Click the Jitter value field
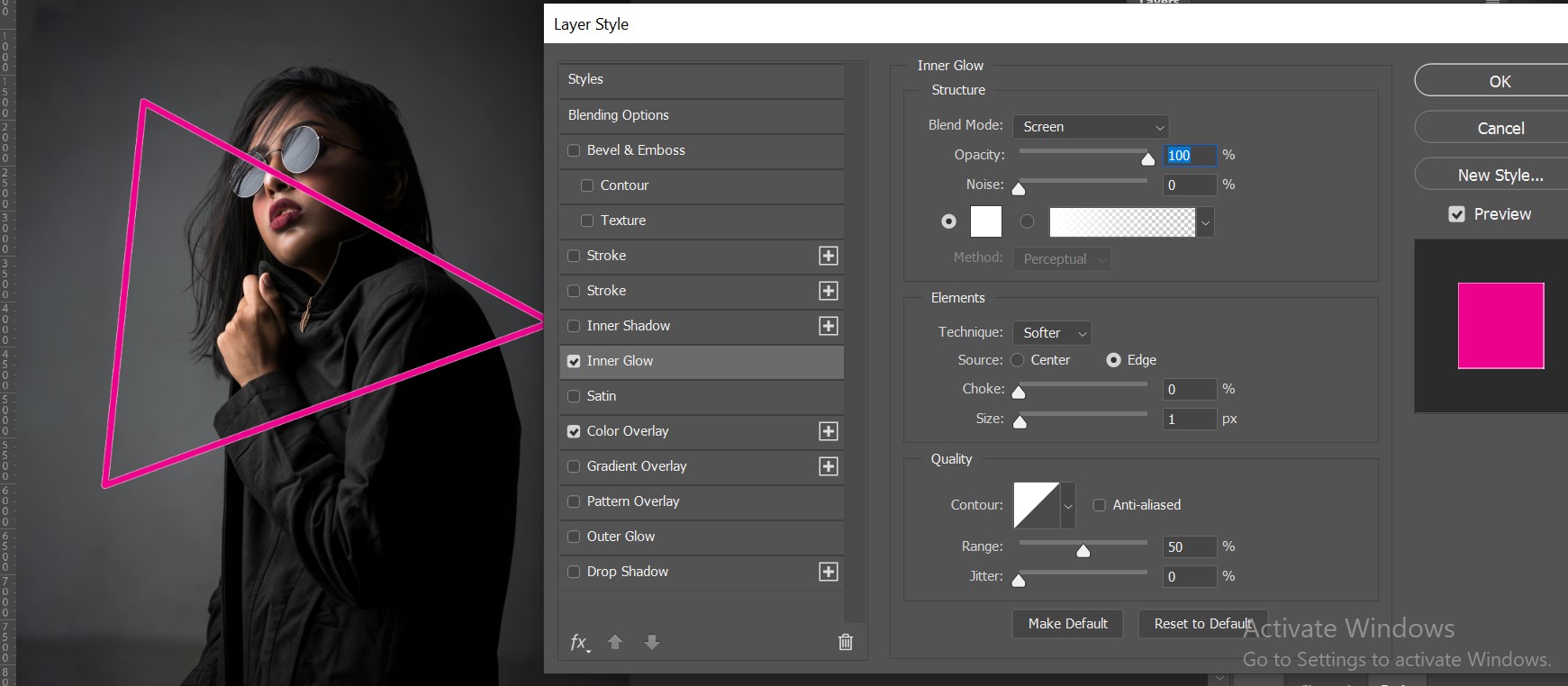This screenshot has height=686, width=1568. pos(1190,577)
